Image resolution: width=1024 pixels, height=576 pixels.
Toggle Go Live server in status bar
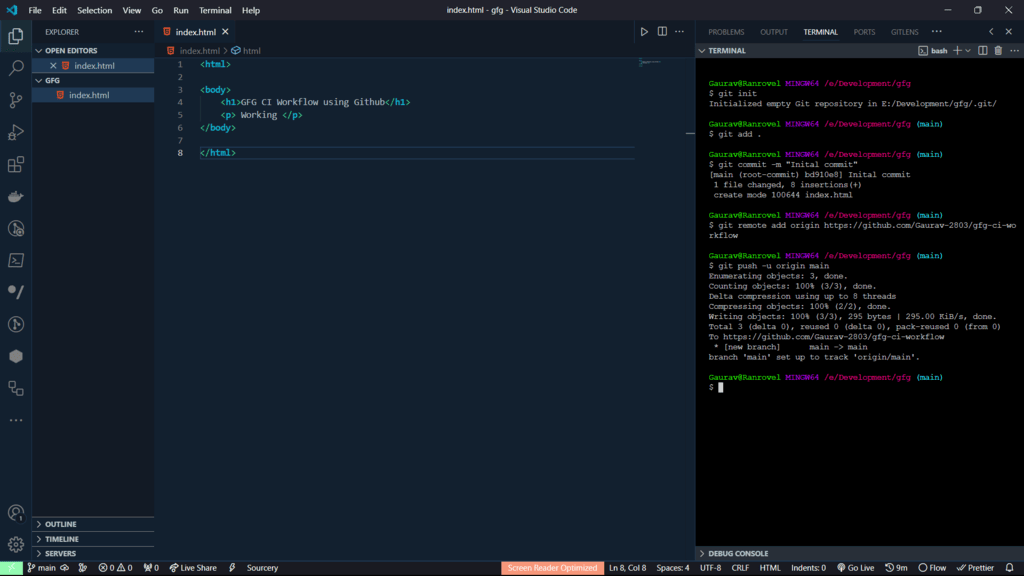[x=855, y=568]
